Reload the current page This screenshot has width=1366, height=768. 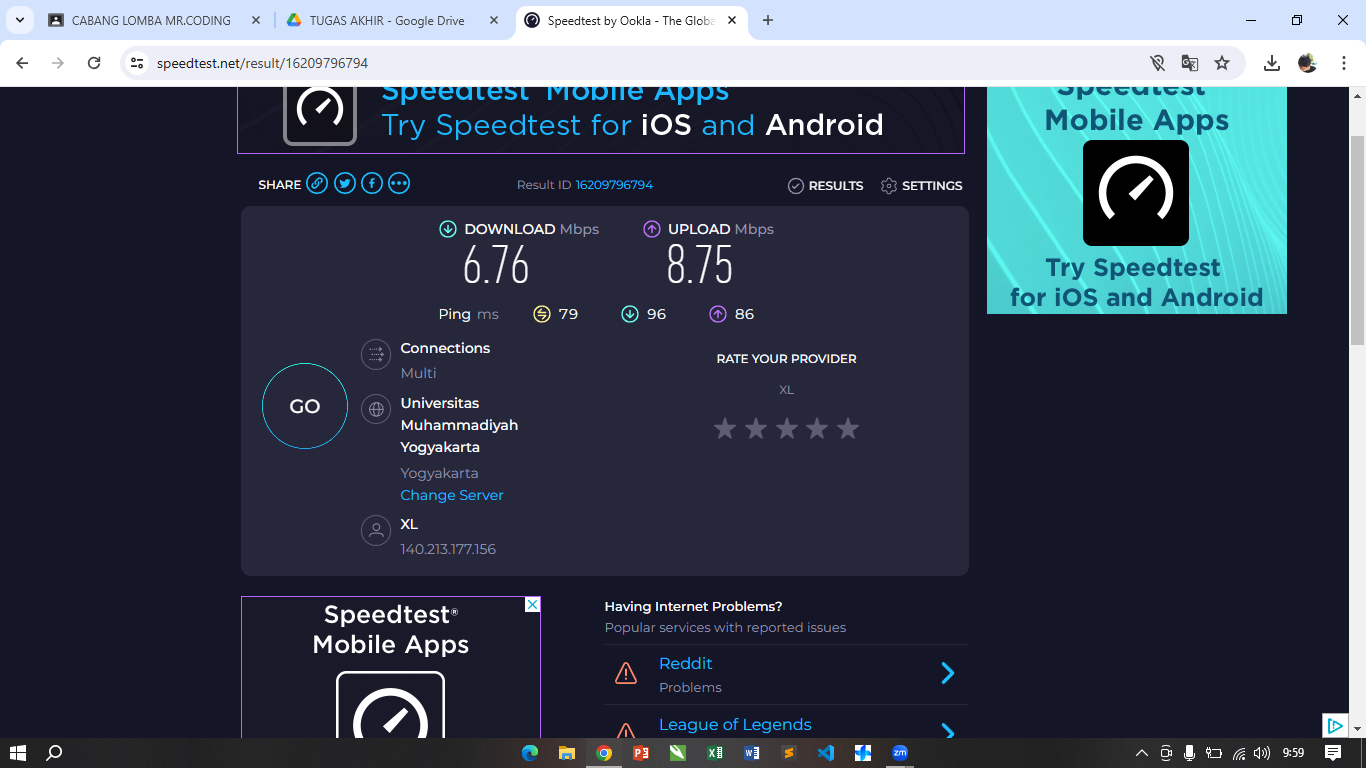(94, 63)
